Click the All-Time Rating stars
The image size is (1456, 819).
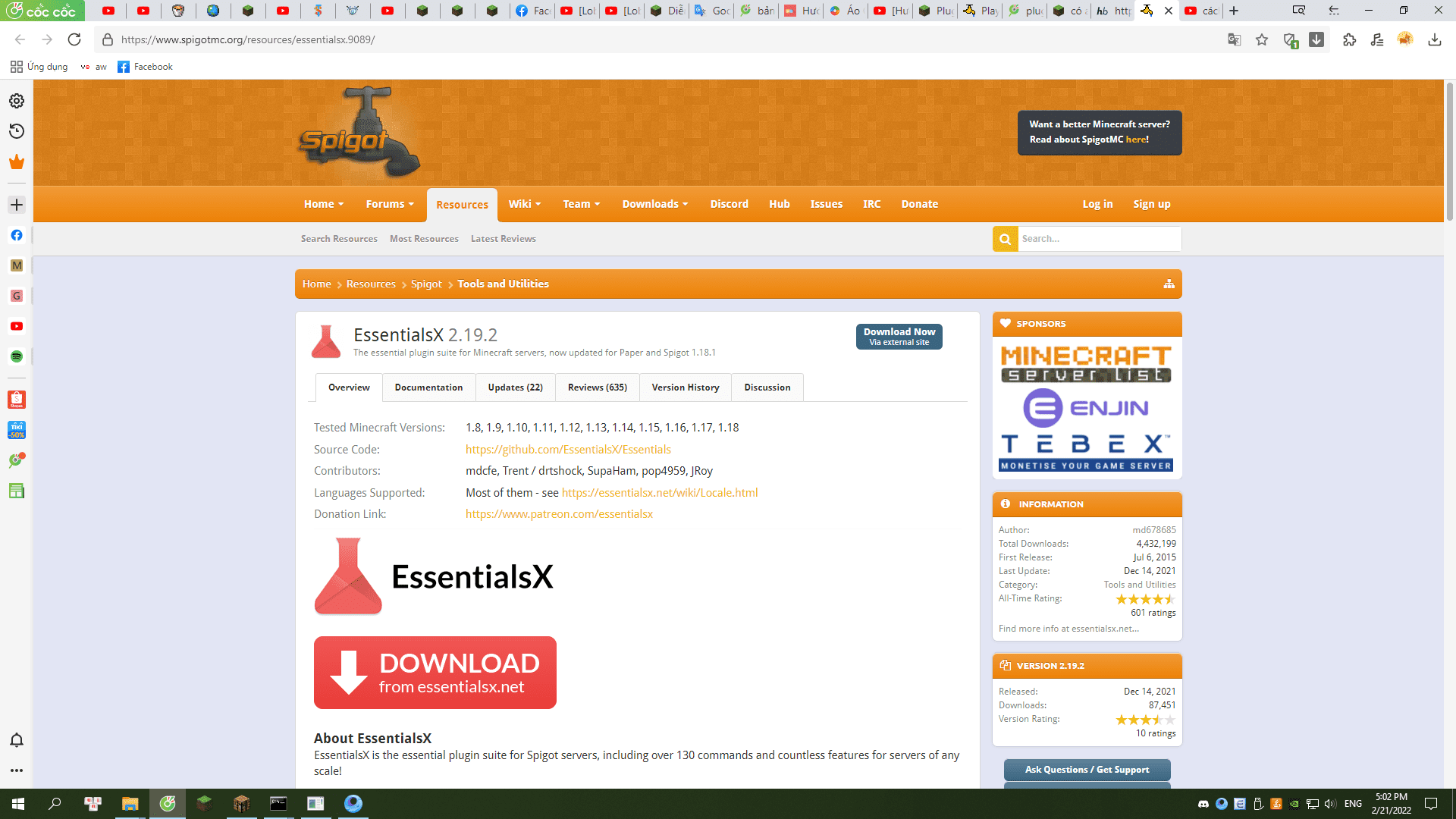coord(1144,599)
